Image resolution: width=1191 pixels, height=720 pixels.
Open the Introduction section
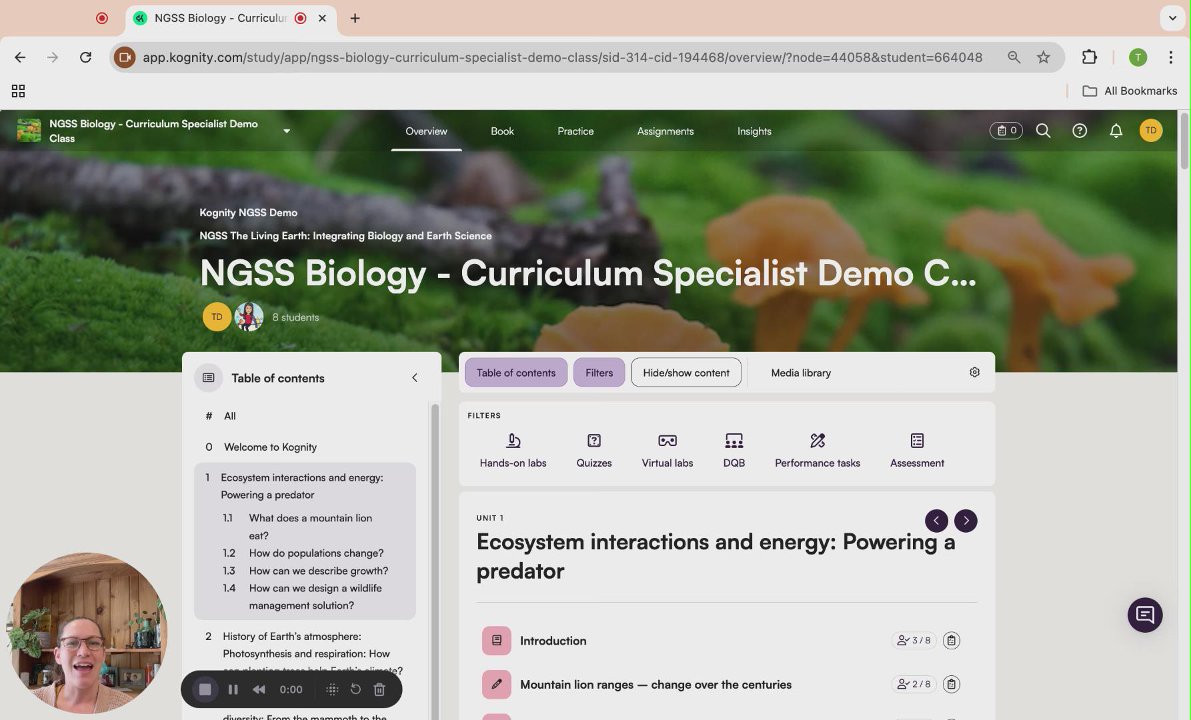(553, 640)
